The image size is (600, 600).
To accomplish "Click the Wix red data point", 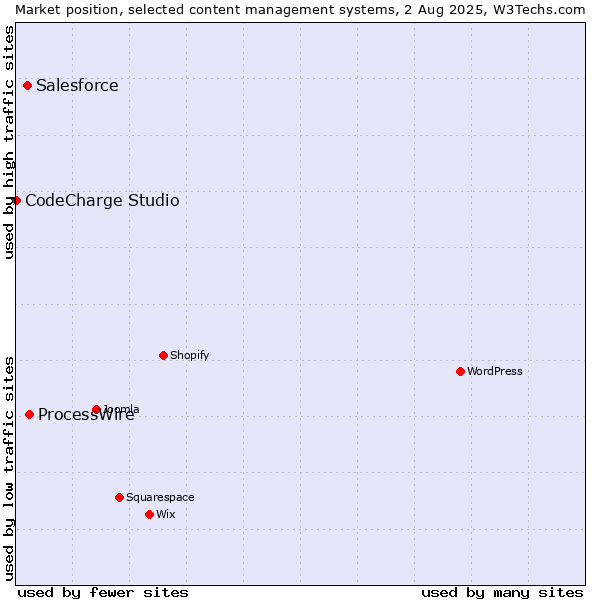I will click(x=150, y=515).
